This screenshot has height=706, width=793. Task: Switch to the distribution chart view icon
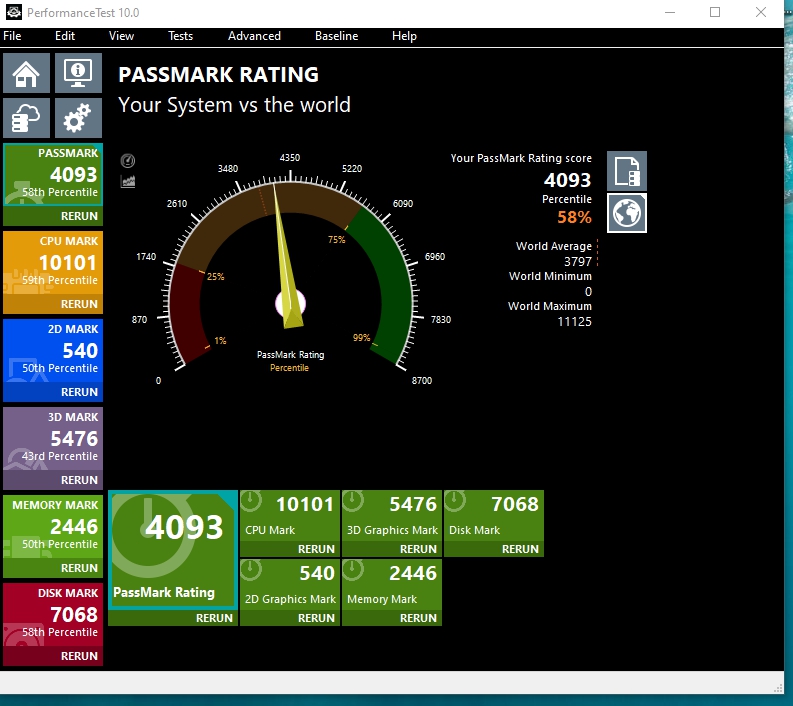point(128,181)
